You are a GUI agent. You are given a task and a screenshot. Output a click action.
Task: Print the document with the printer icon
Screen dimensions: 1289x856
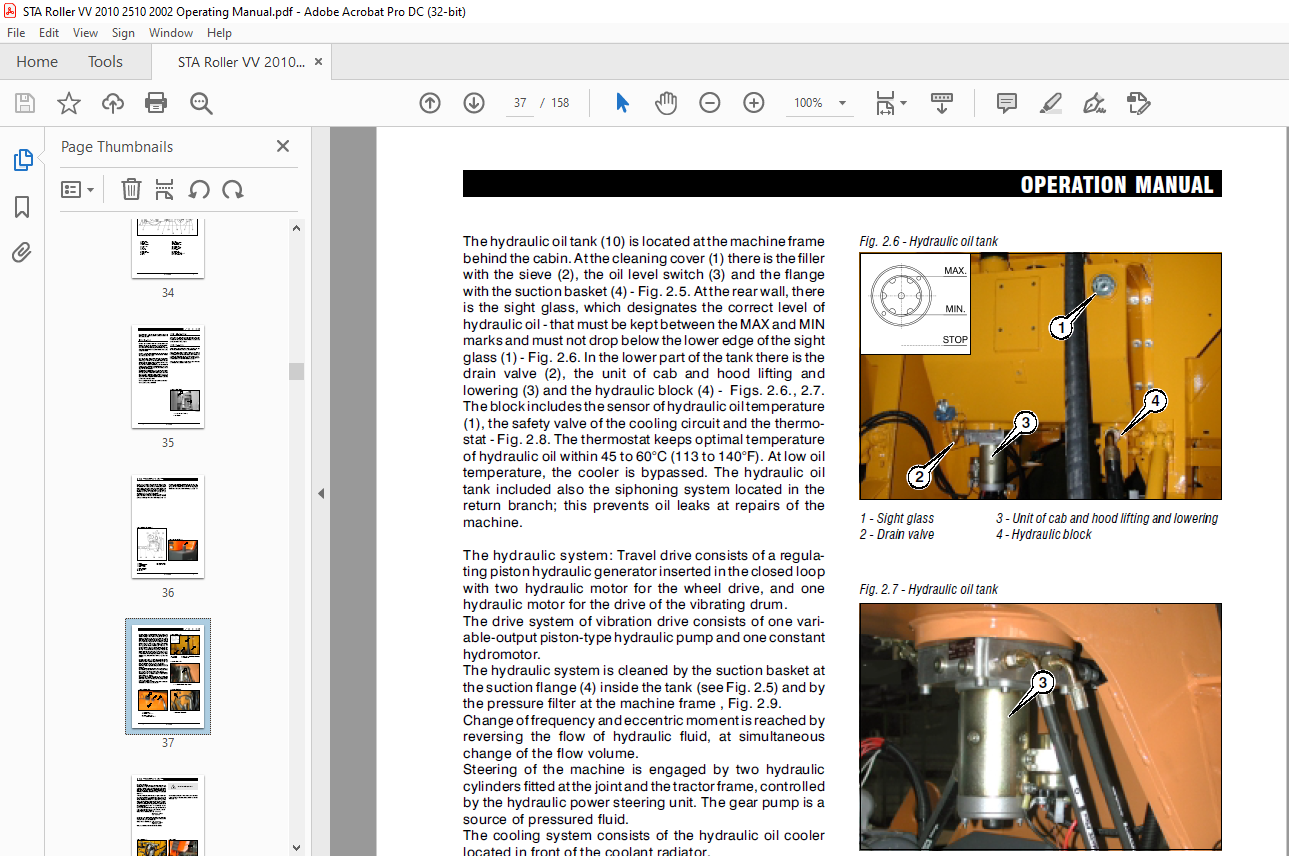coord(156,103)
